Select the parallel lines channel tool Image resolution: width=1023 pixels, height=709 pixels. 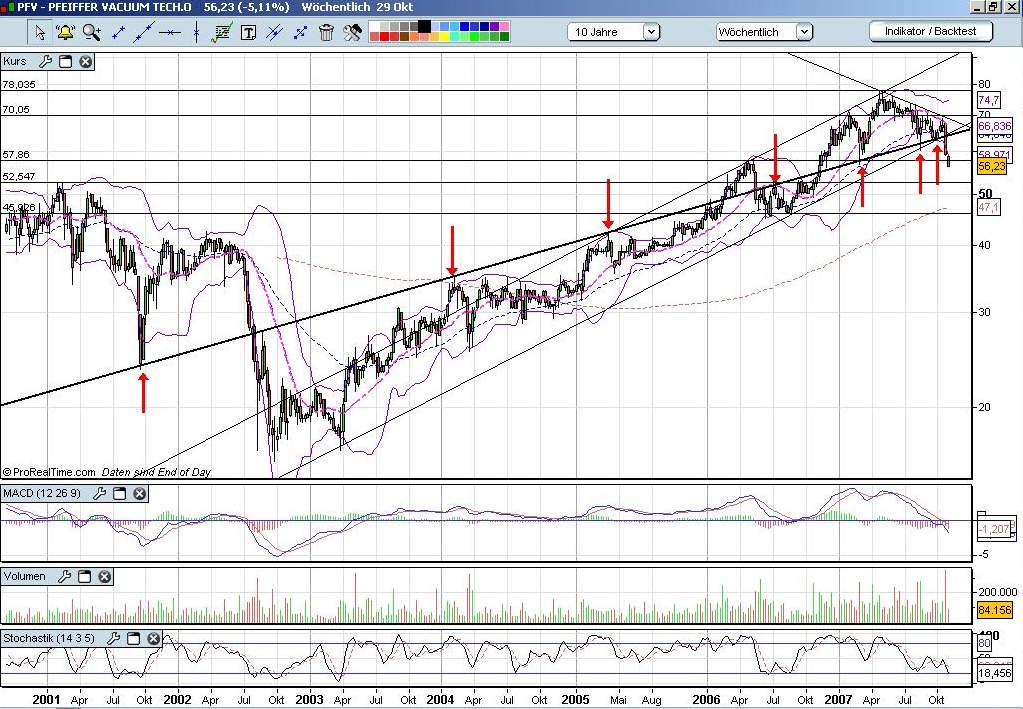coord(275,32)
